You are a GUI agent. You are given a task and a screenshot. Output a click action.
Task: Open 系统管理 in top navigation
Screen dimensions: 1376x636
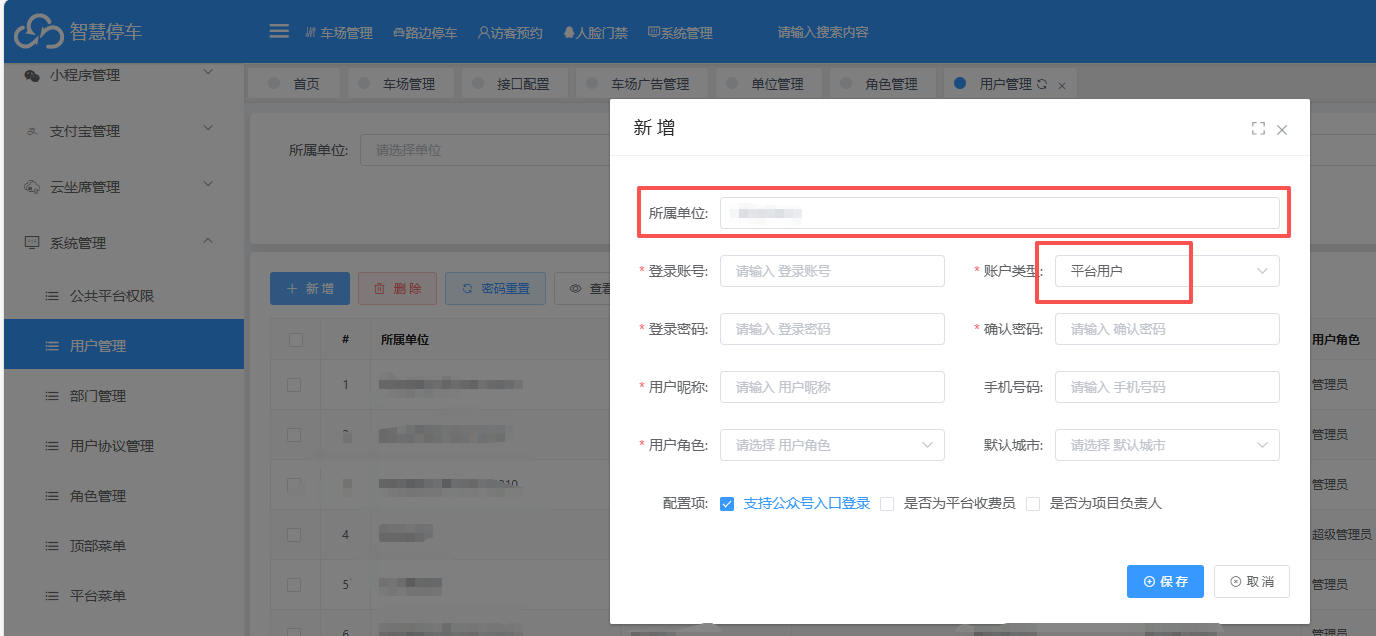tap(680, 33)
